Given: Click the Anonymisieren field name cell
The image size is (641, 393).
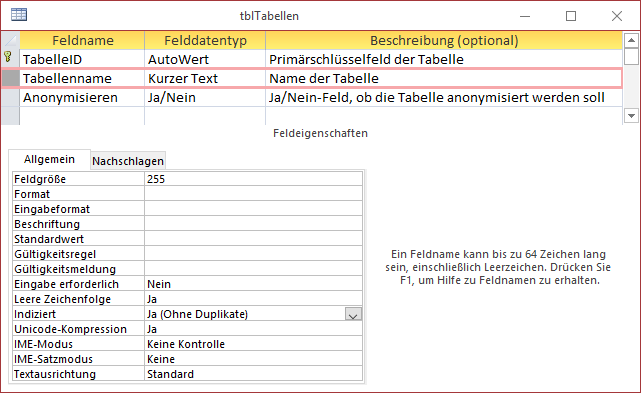Looking at the screenshot, I should (x=82, y=97).
